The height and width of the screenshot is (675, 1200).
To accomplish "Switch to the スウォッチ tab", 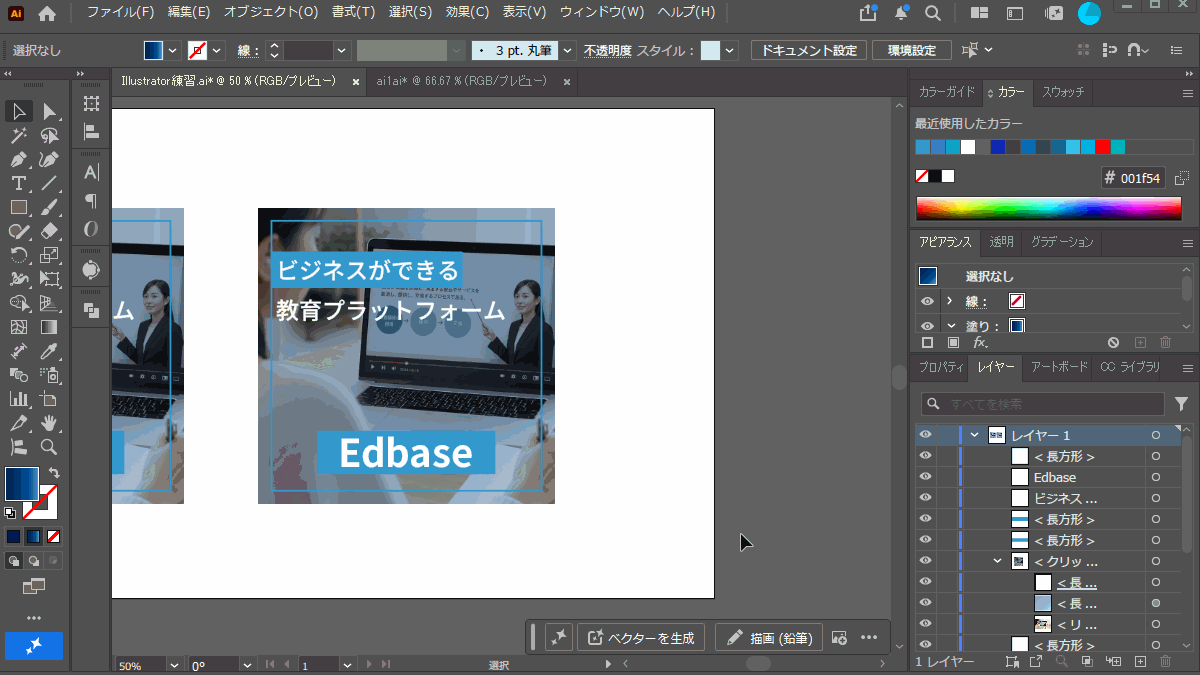I will pyautogui.click(x=1063, y=92).
